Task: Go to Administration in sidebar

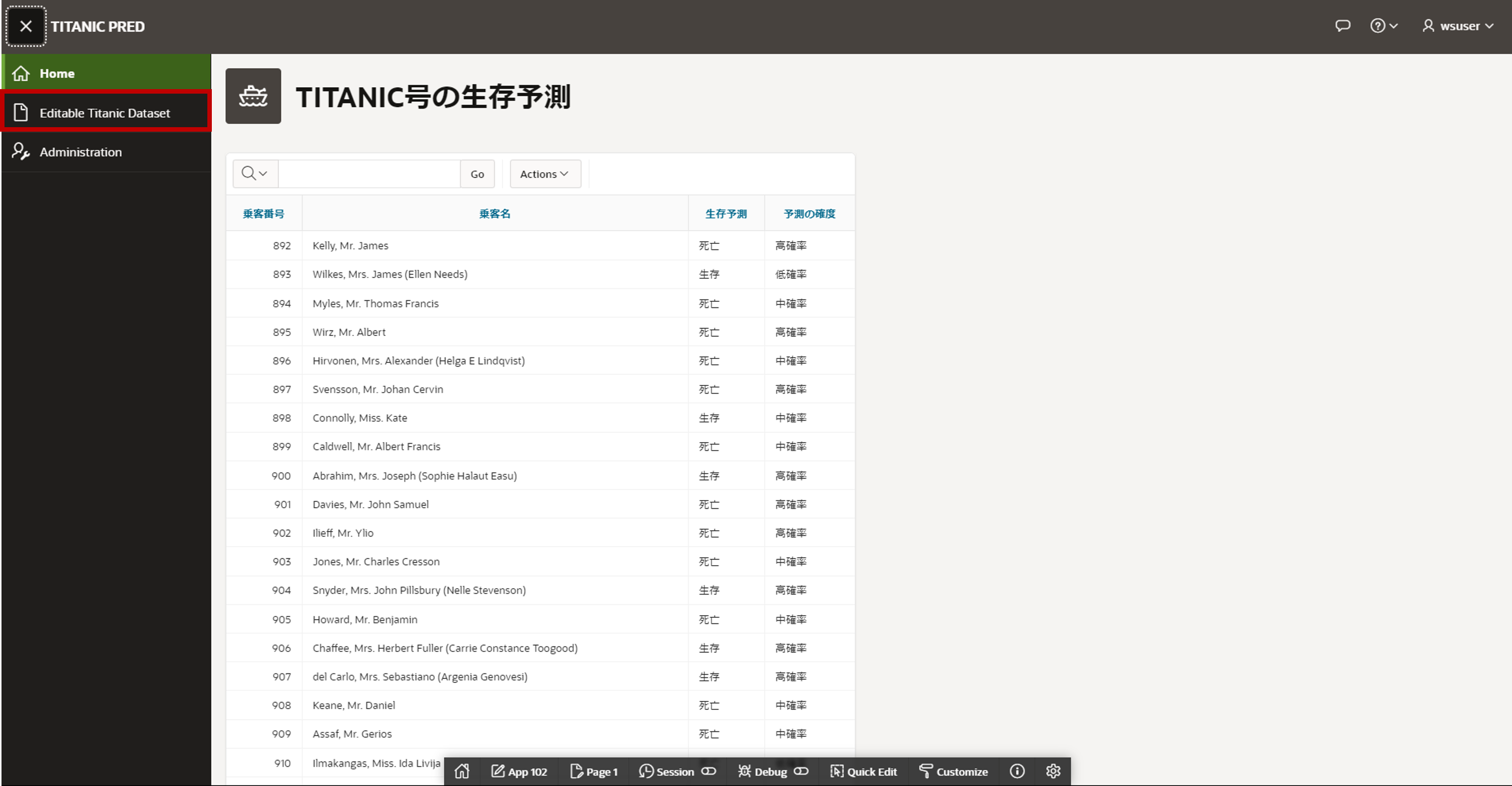Action: [x=81, y=152]
